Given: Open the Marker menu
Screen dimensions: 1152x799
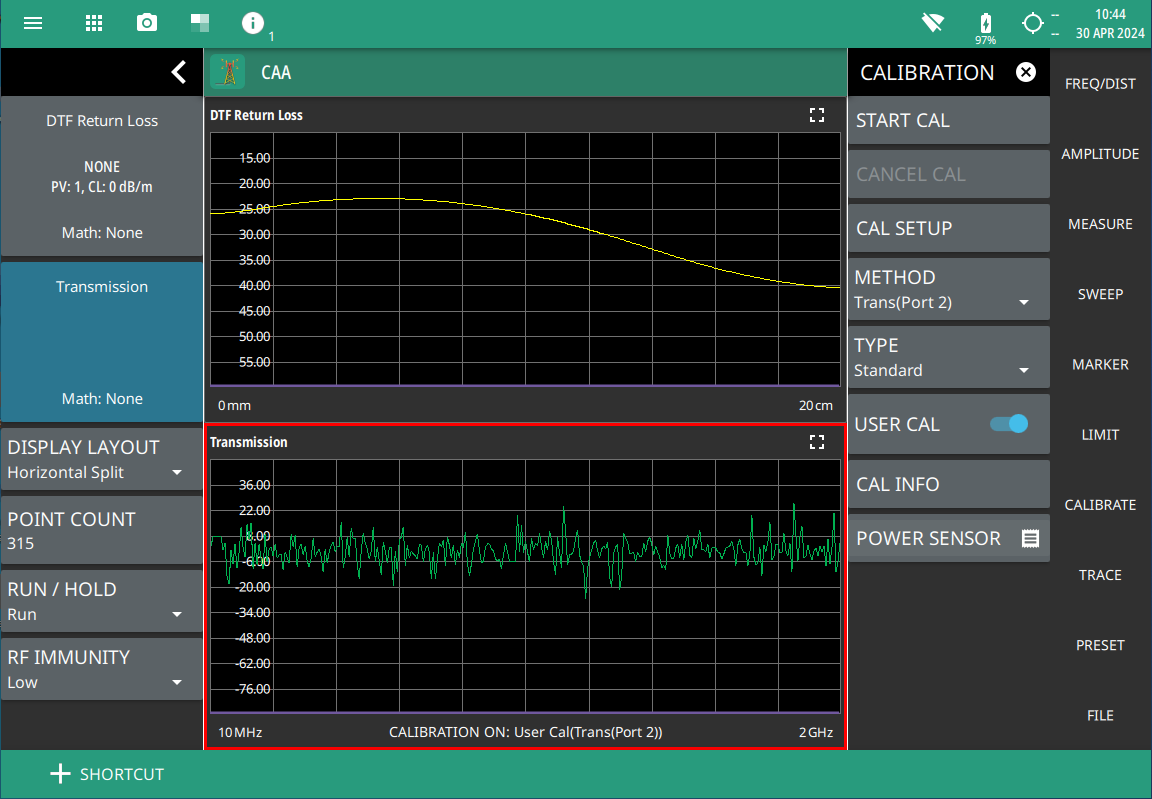Looking at the screenshot, I should point(1100,365).
